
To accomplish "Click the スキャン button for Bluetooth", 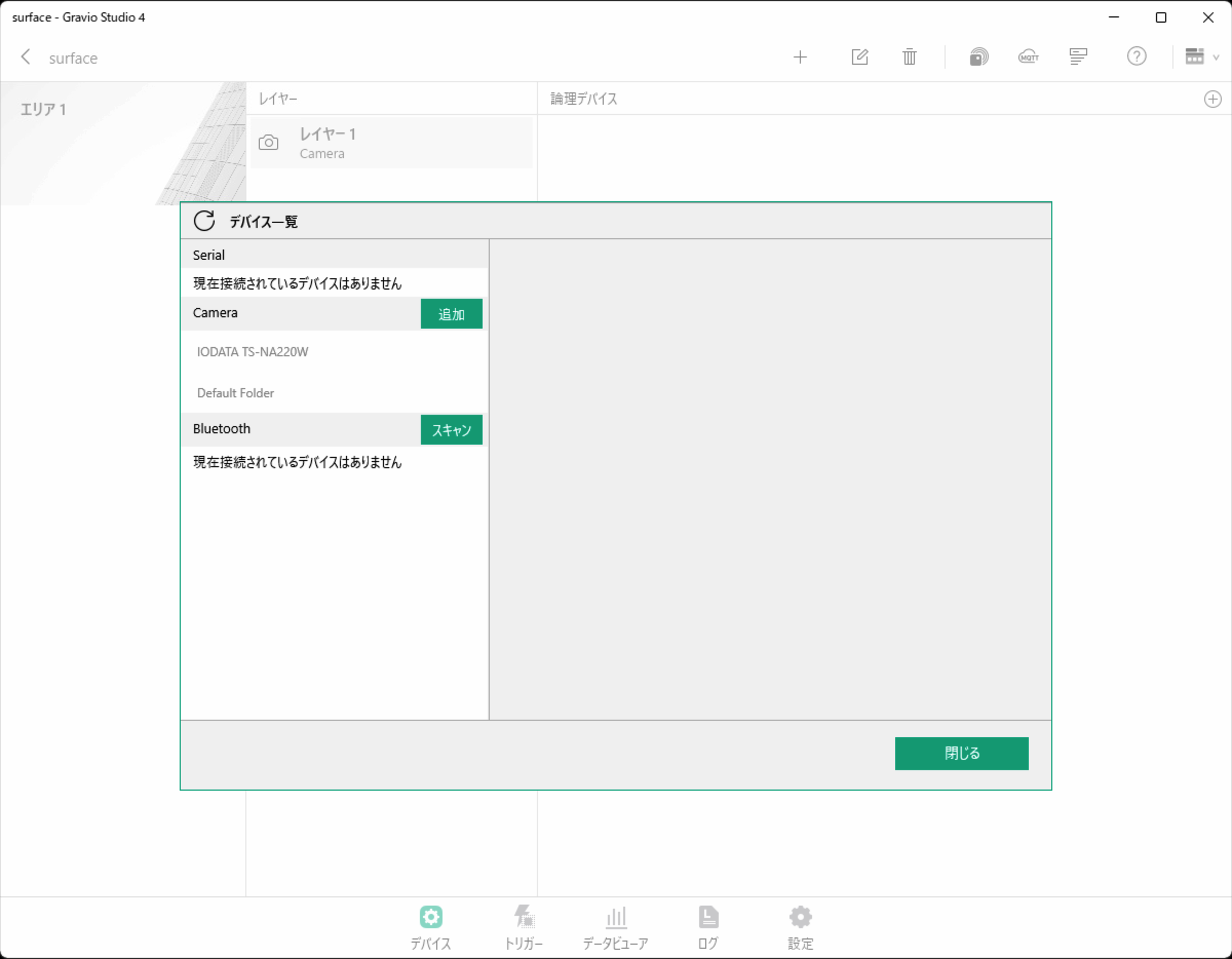I will pos(451,430).
